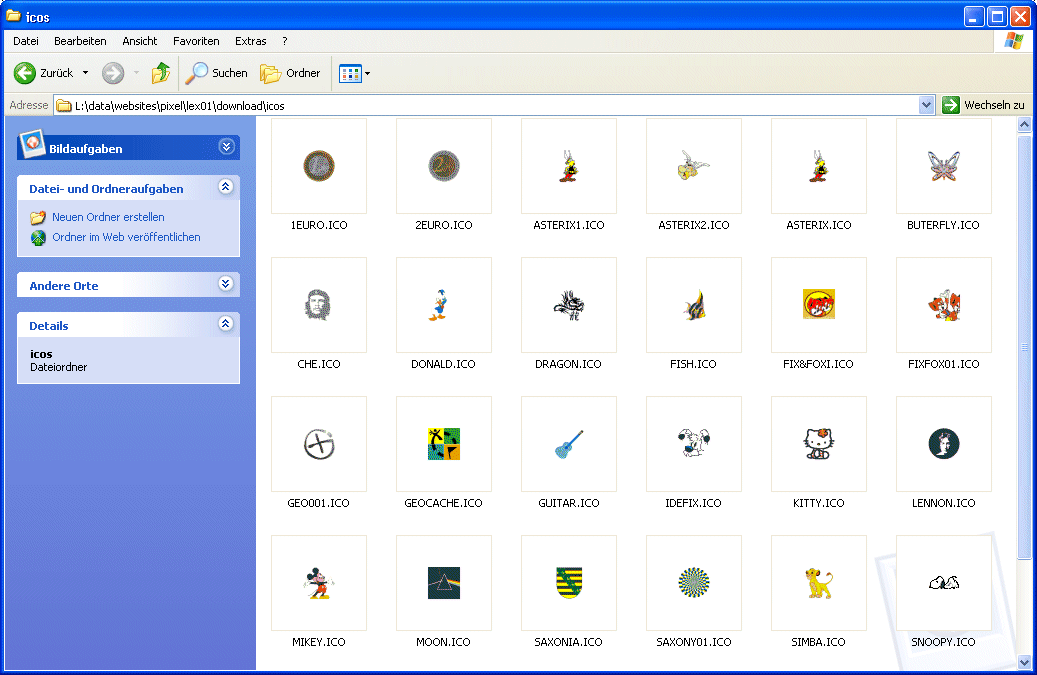Viewport: 1037px width, 675px height.
Task: Select the CHE.ICO portrait thumbnail
Action: point(319,305)
